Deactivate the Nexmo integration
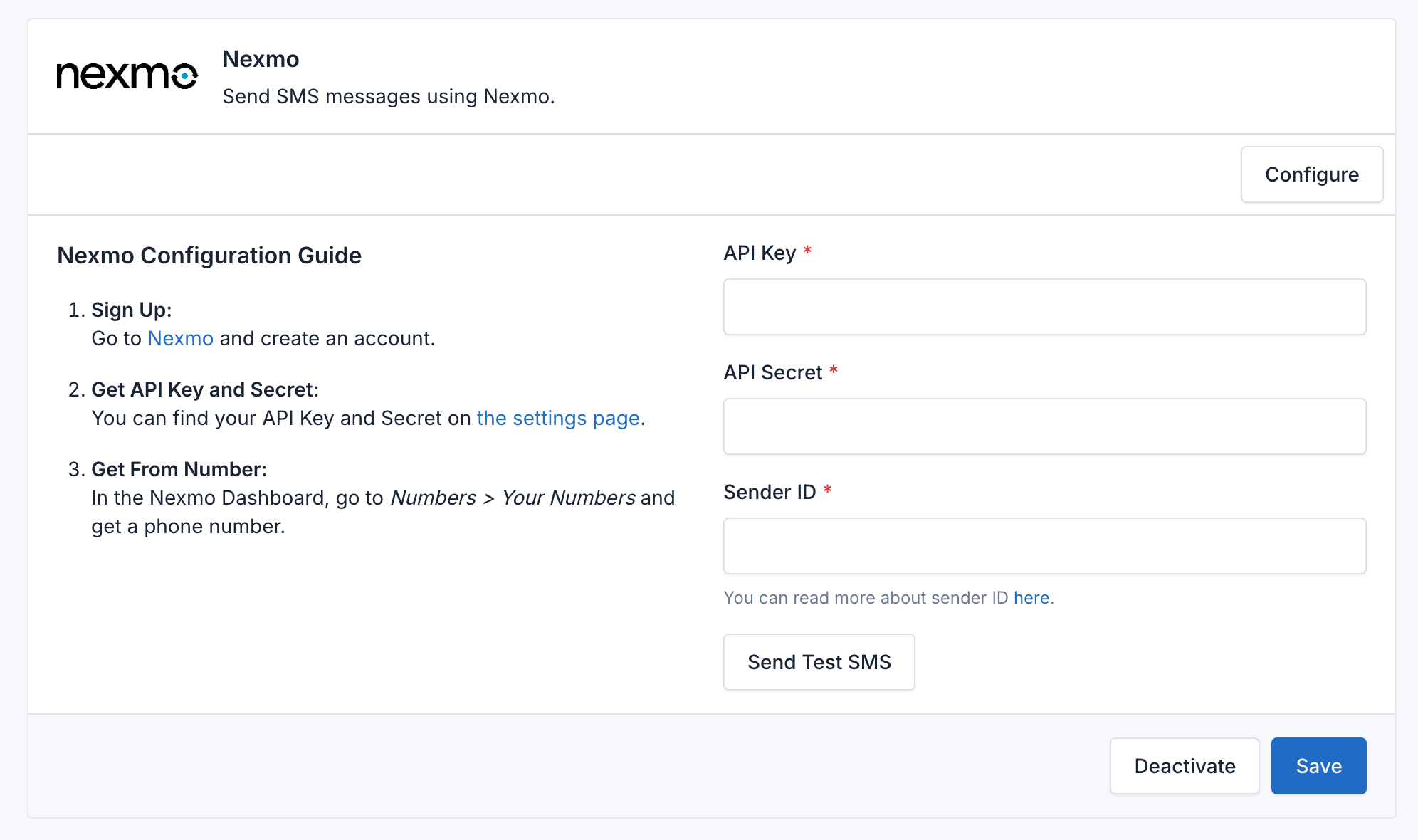Screen dimensions: 1418x840 click(x=1185, y=766)
